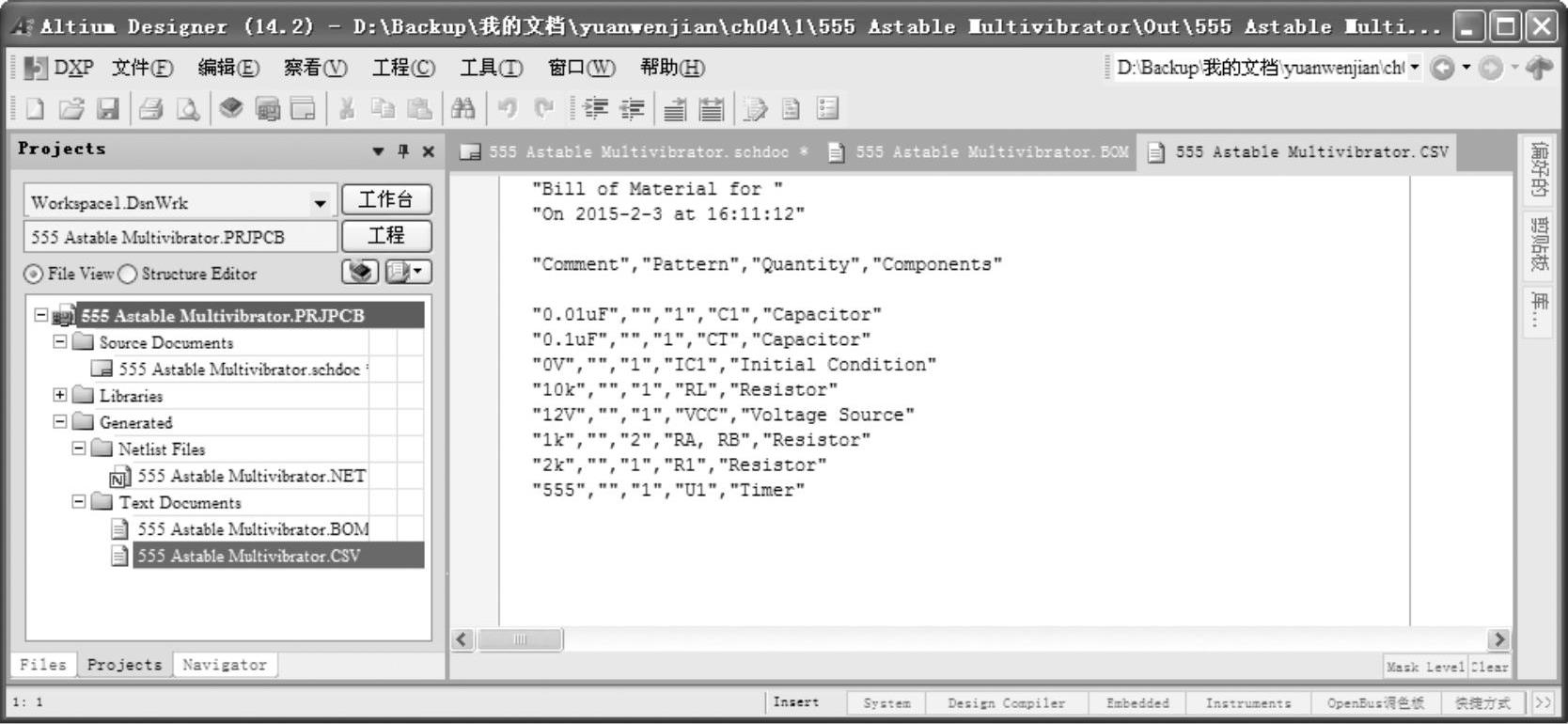Open the 工具(T) menu
The image size is (1568, 724).
pos(491,68)
